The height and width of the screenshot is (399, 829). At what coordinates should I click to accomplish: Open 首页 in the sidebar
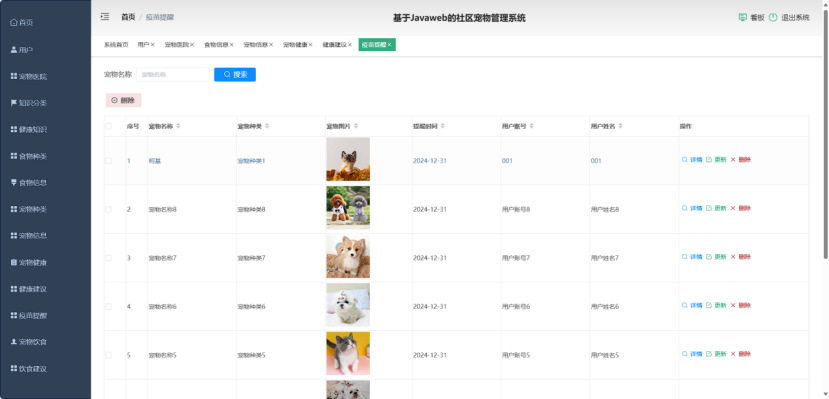click(22, 23)
